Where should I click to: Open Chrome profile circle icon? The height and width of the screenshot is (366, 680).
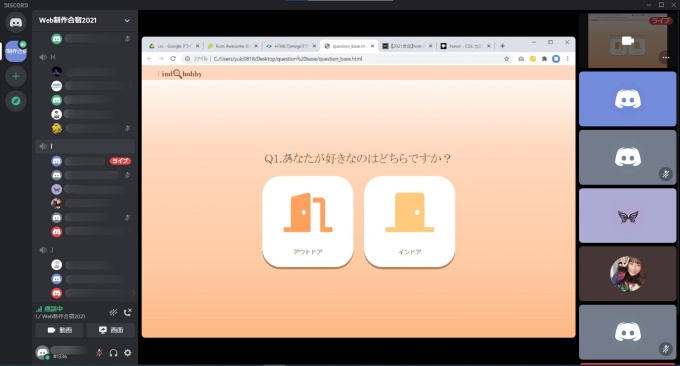(556, 59)
